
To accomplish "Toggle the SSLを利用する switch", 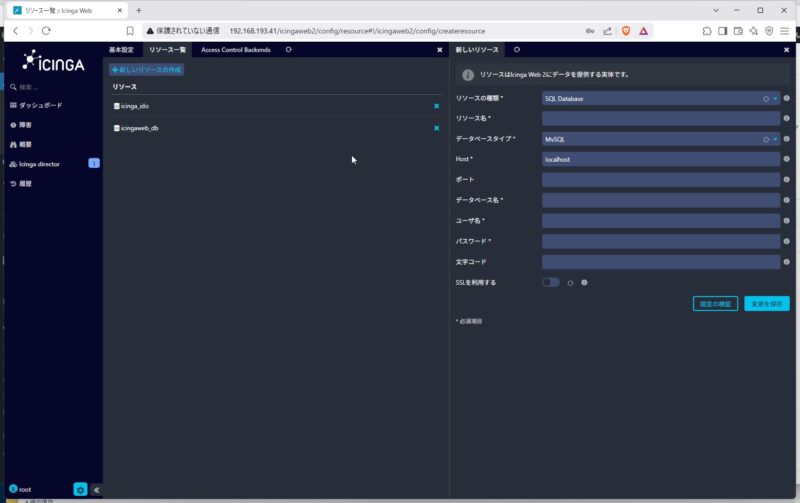I will 551,282.
